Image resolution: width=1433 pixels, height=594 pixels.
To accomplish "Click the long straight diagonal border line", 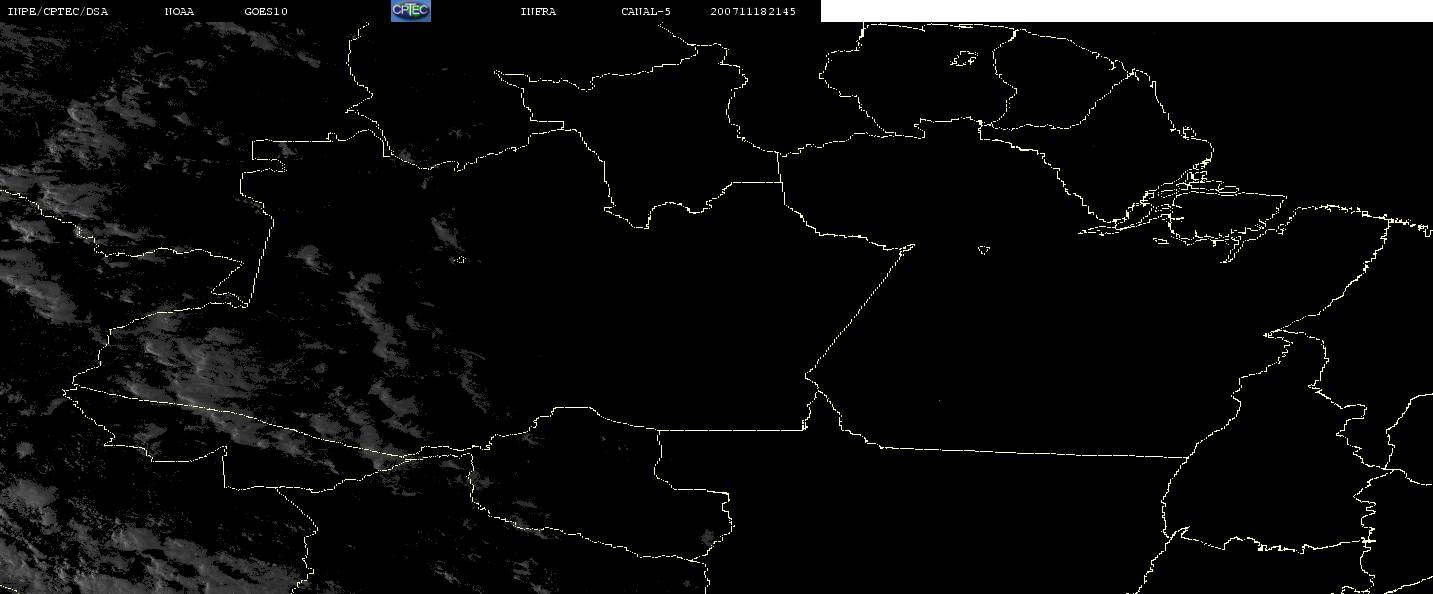I will 858,311.
